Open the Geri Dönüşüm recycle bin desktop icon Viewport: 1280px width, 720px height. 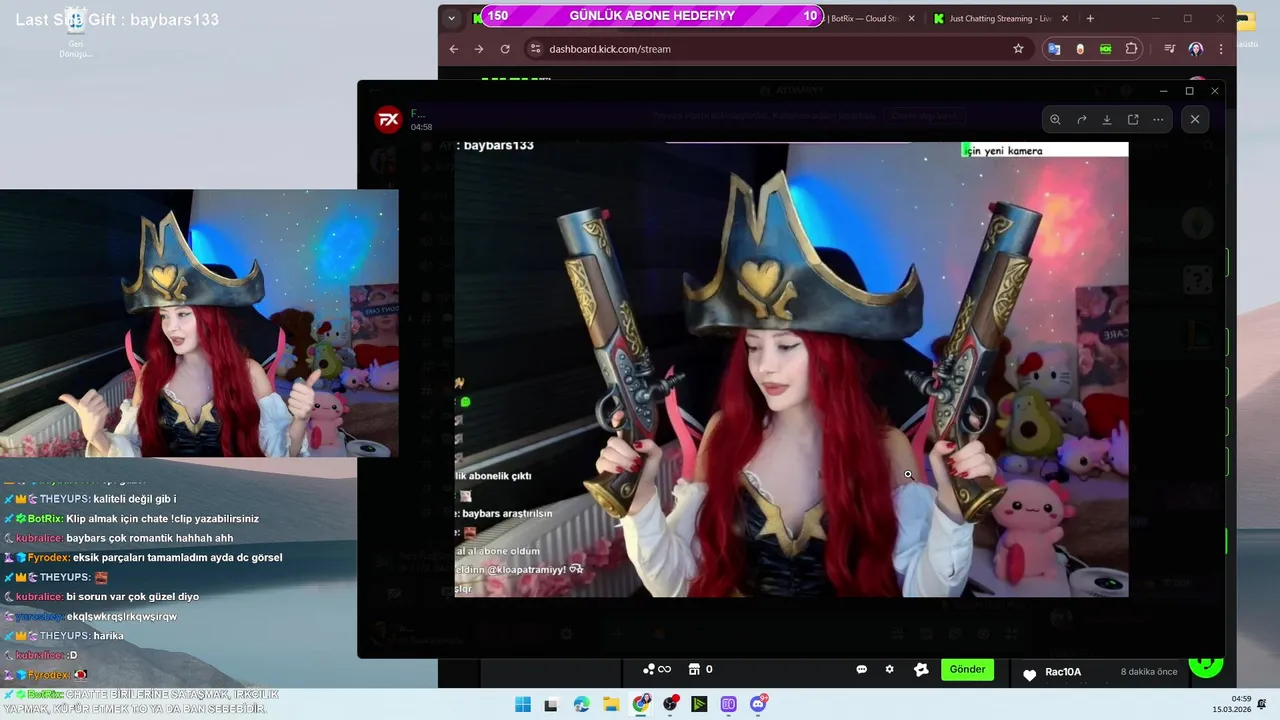click(75, 33)
